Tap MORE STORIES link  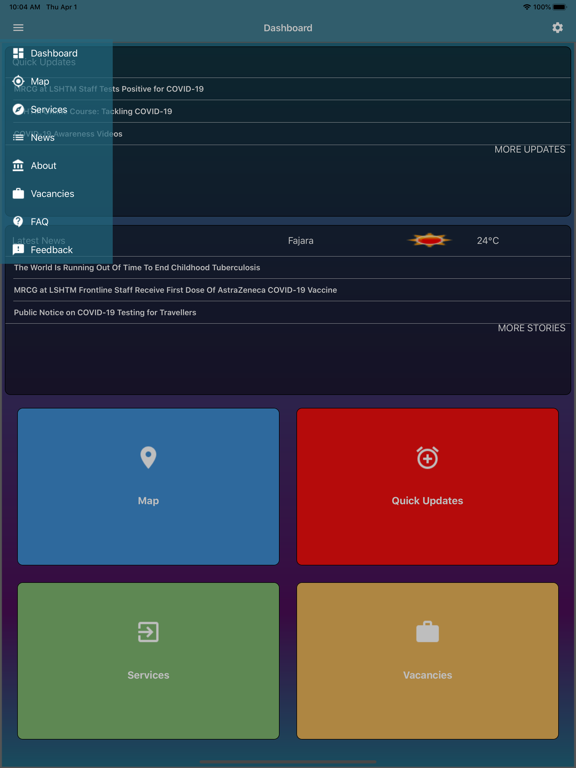point(531,328)
